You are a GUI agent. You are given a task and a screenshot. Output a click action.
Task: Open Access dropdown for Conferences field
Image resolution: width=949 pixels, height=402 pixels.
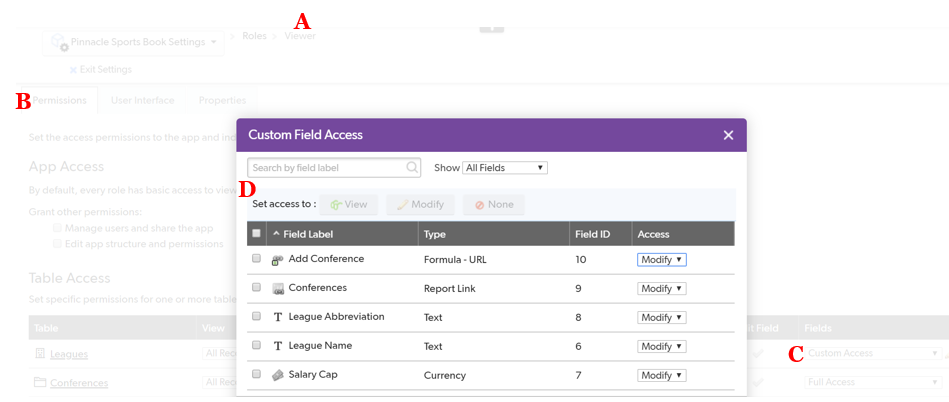662,289
